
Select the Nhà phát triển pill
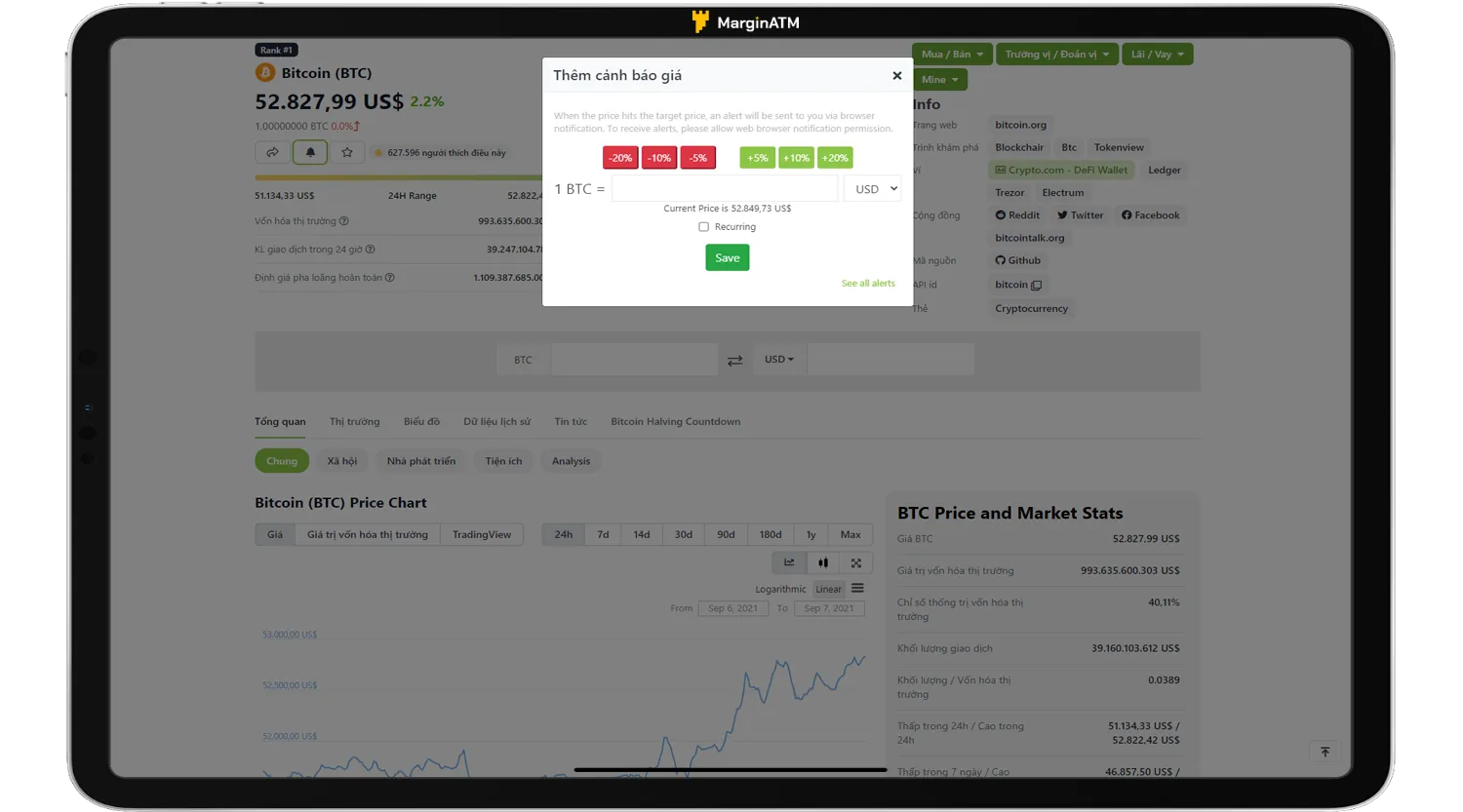[421, 461]
